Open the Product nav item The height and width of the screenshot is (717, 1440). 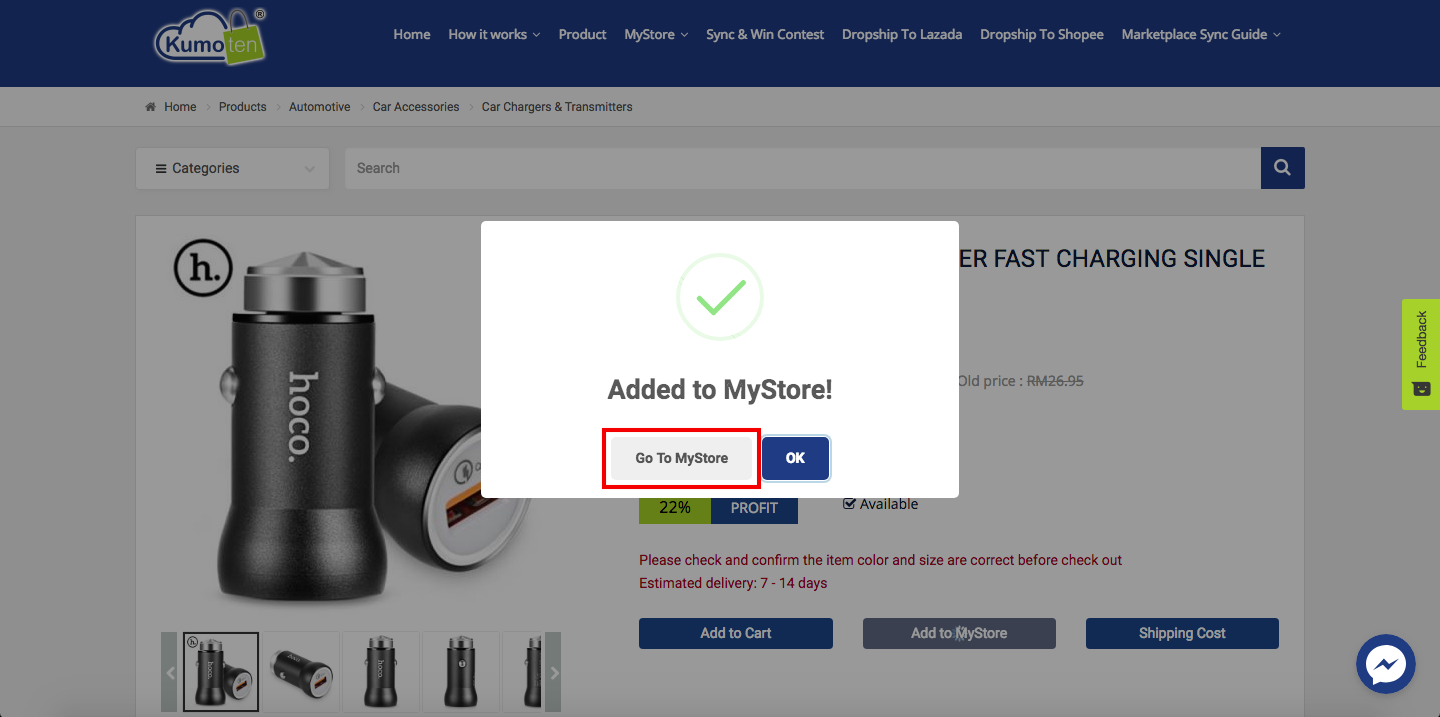tap(582, 34)
